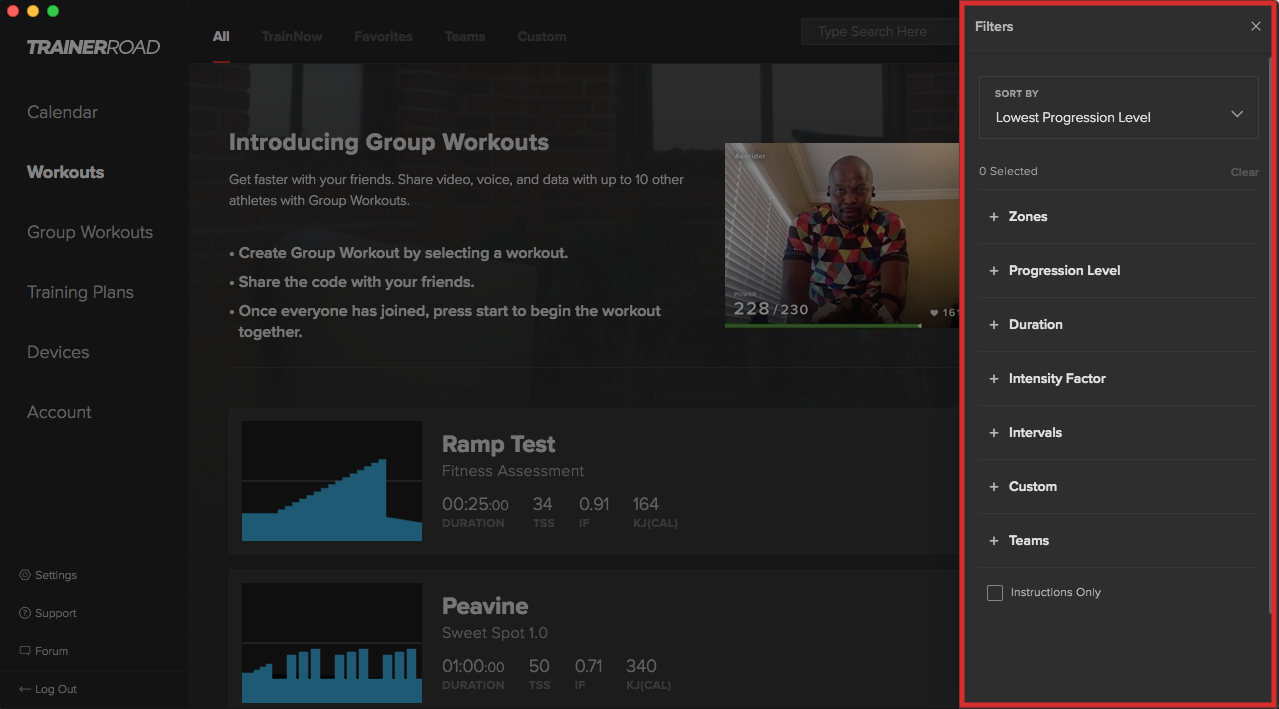Screen dimensions: 1279x709
Task: Switch to the Teams tab
Action: point(465,36)
